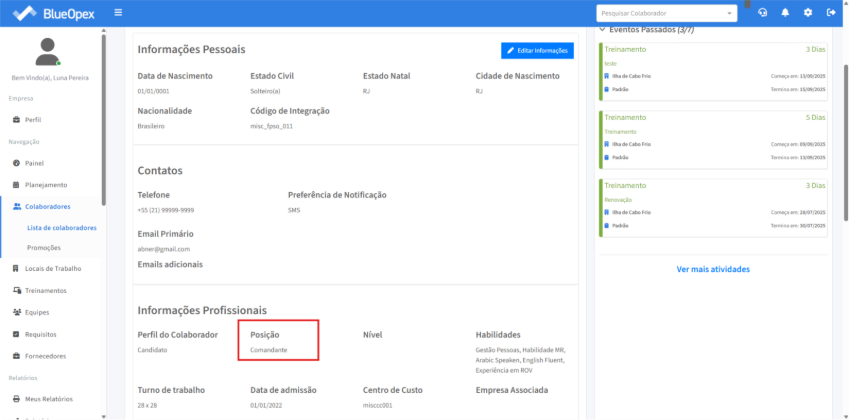Image resolution: width=849 pixels, height=420 pixels.
Task: Click the Contatos section heading
Action: [x=160, y=171]
